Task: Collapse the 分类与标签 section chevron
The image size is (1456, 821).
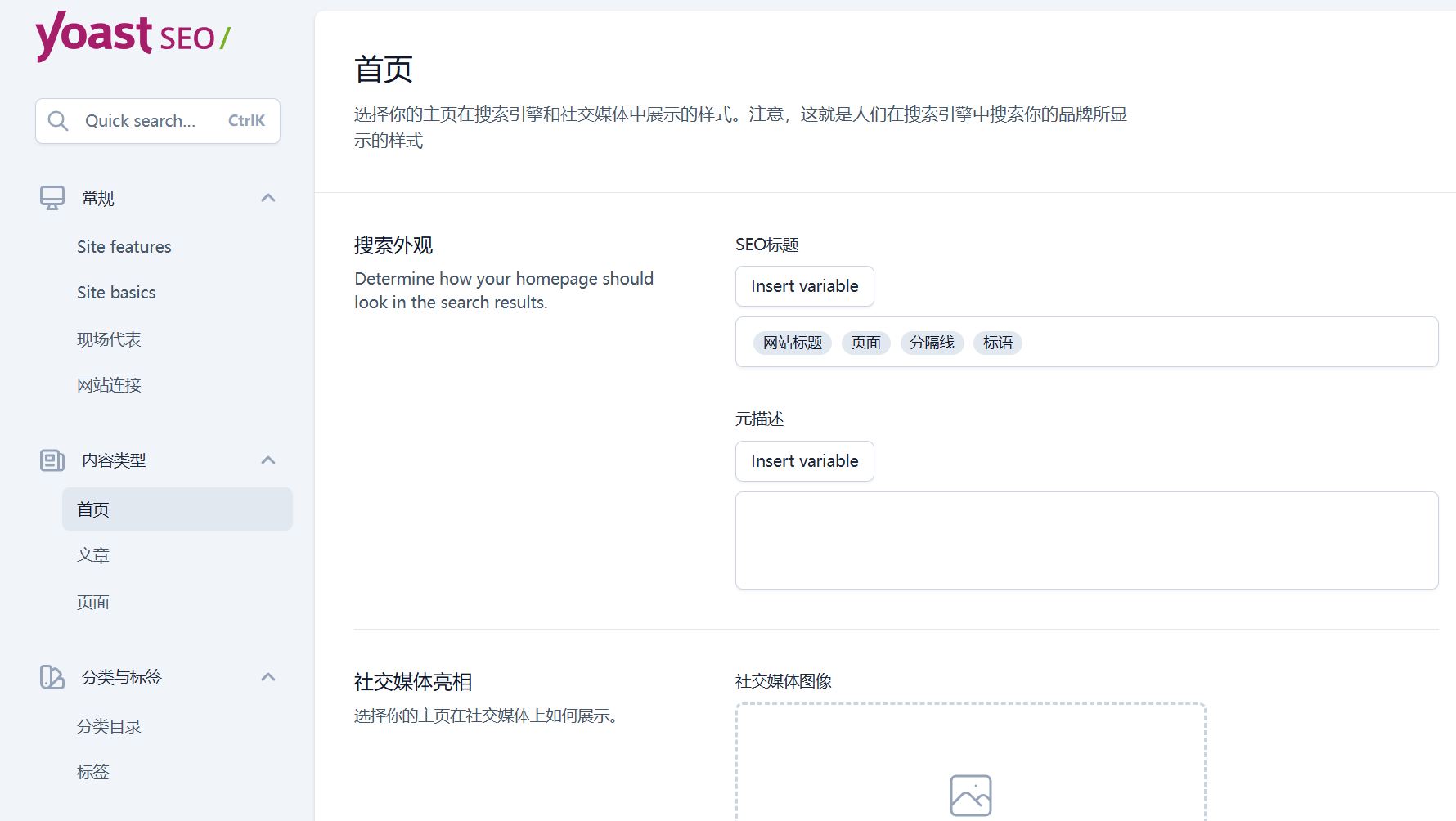Action: point(268,677)
